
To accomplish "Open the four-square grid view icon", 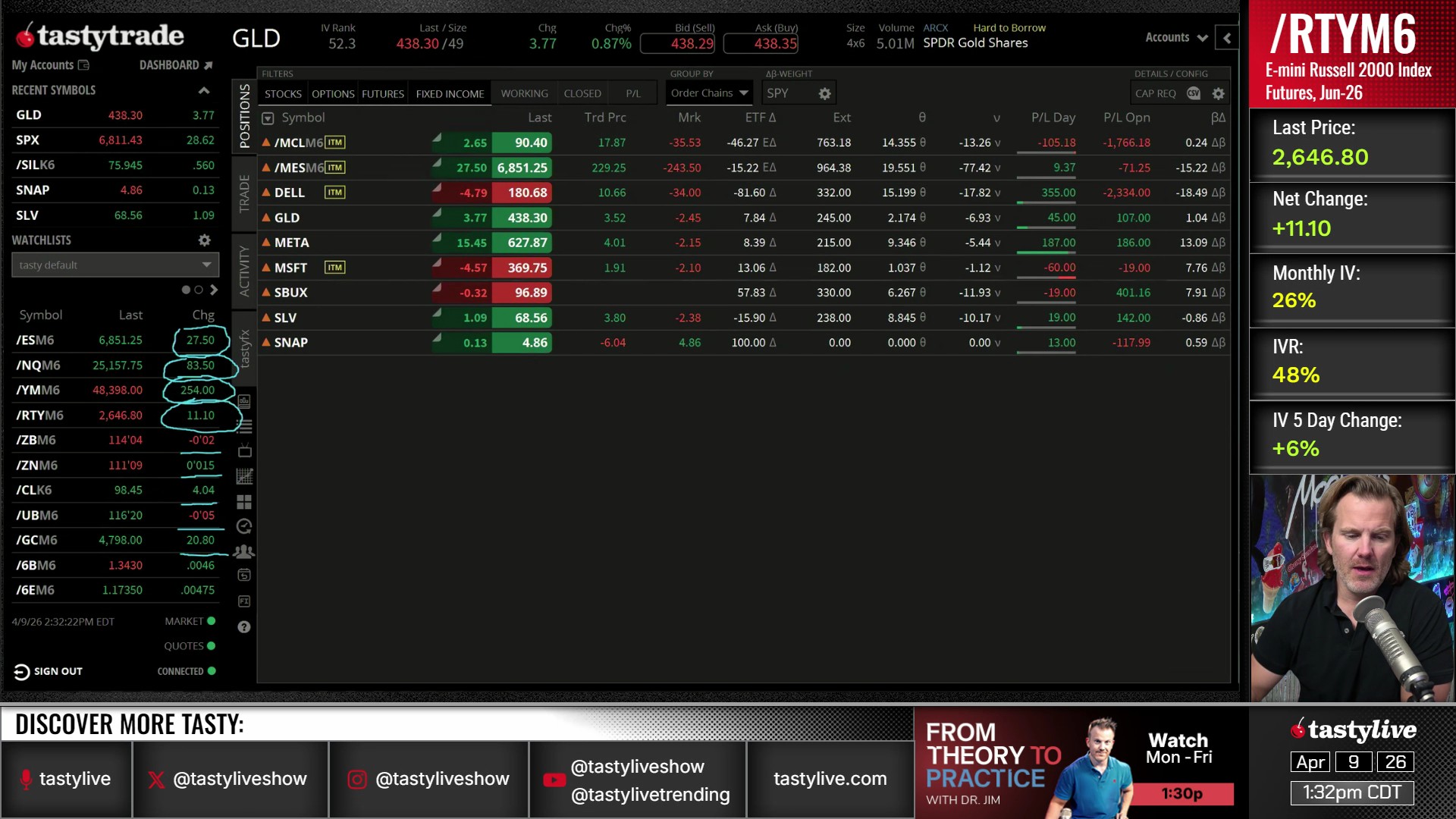I will (244, 502).
